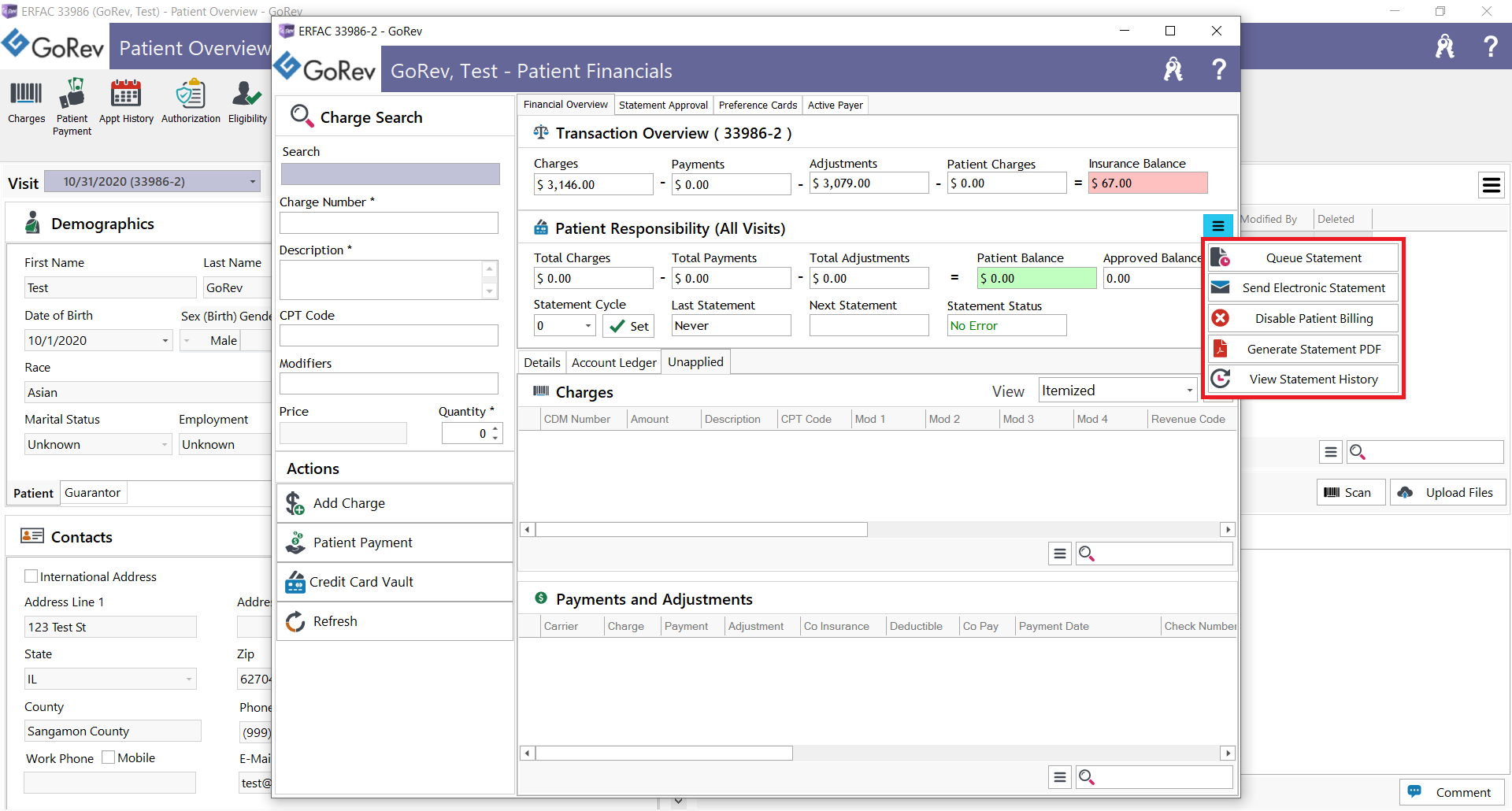Viewport: 1512px width, 811px height.
Task: Open Statement Cycle dropdown
Action: (587, 326)
